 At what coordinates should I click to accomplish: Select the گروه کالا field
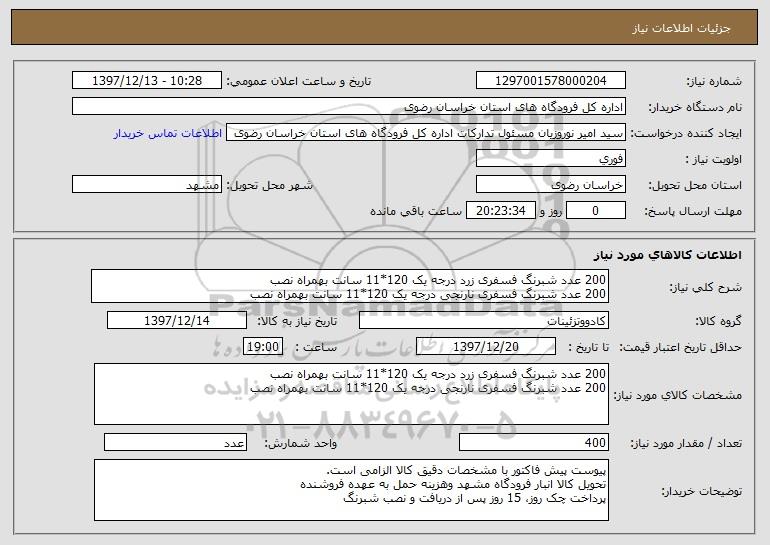click(484, 321)
